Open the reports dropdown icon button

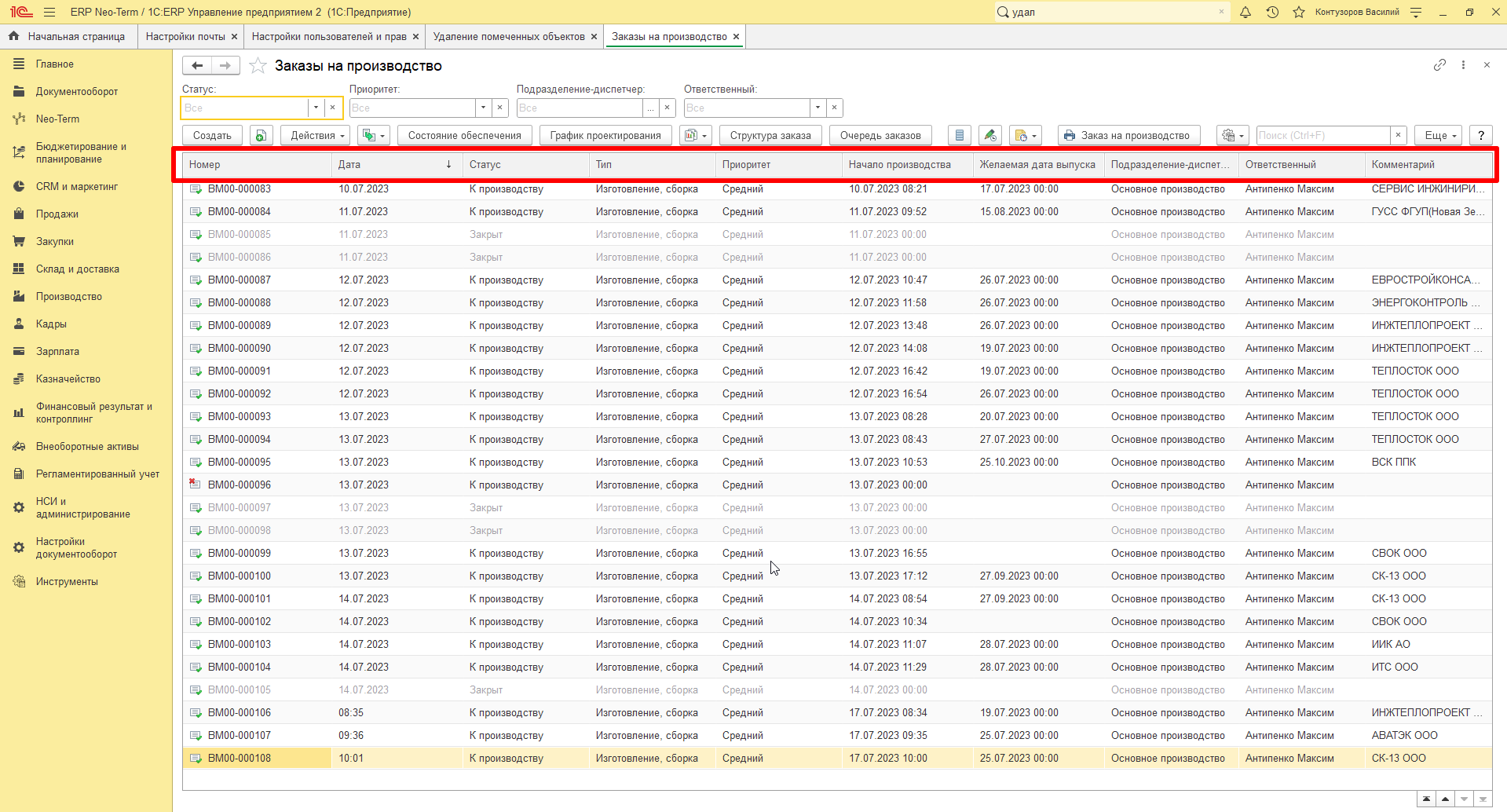point(695,136)
